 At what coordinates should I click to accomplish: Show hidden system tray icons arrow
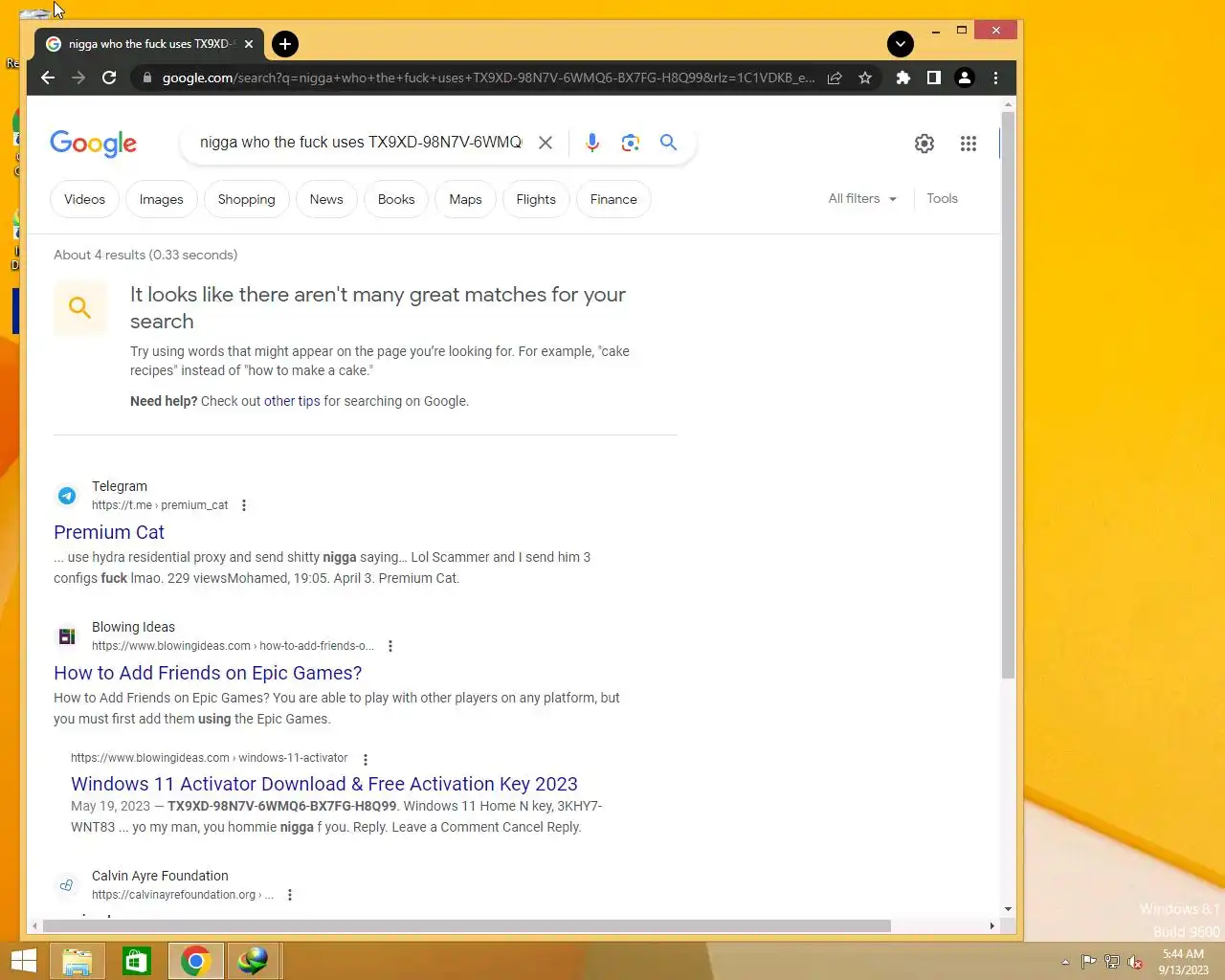[x=1065, y=962]
